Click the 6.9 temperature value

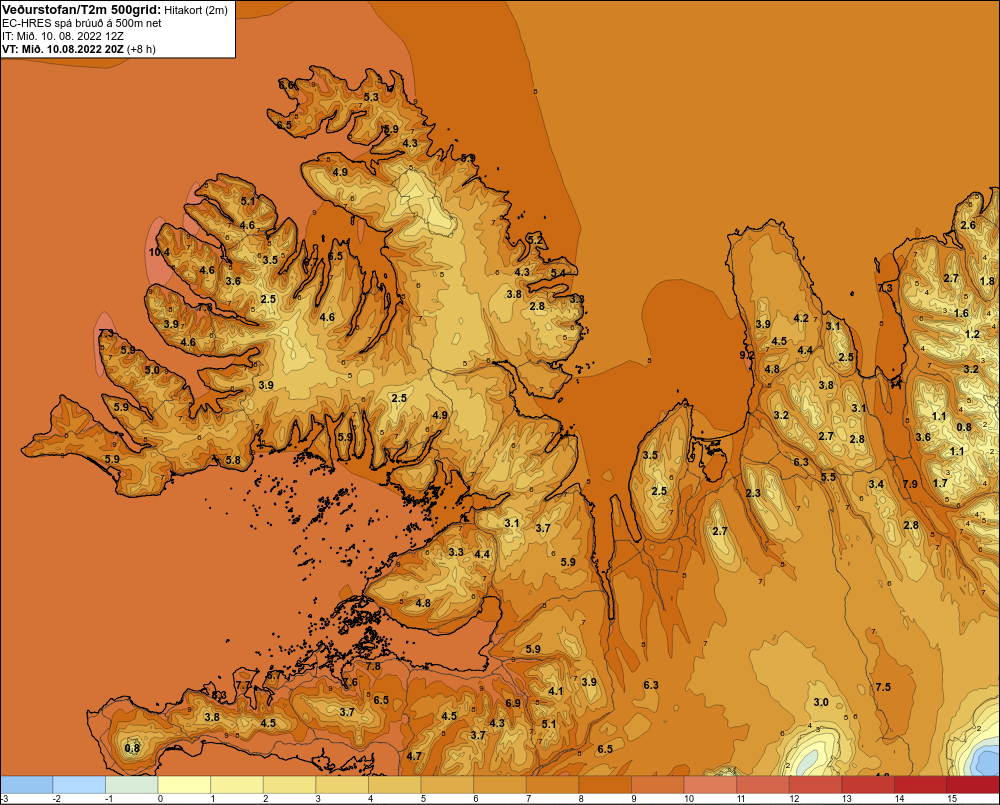click(513, 703)
